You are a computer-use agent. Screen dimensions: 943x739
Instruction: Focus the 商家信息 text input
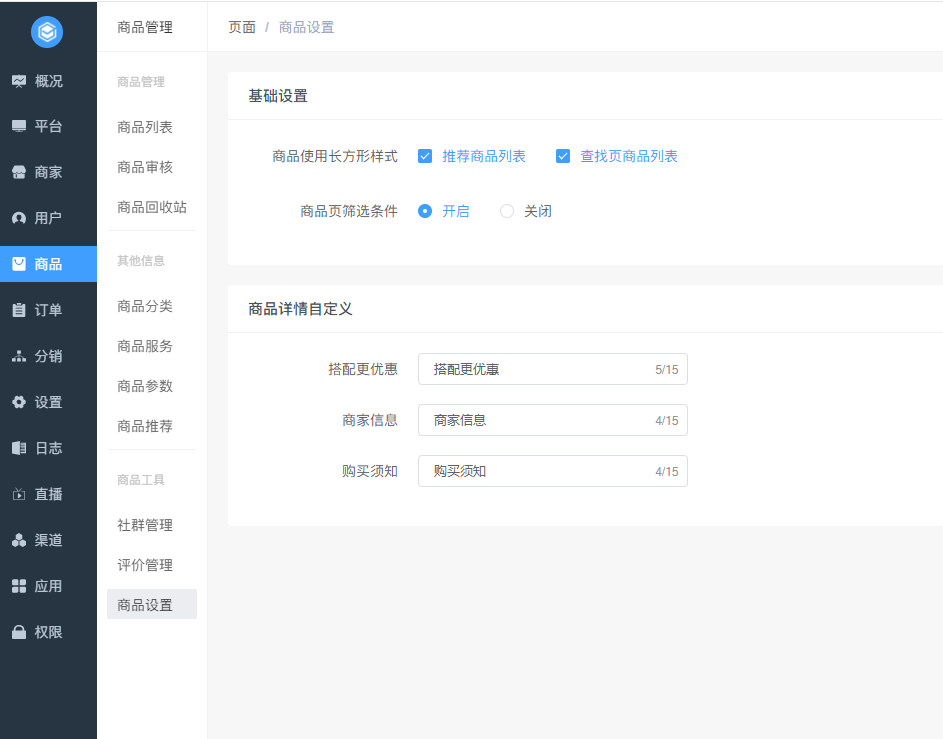(553, 420)
